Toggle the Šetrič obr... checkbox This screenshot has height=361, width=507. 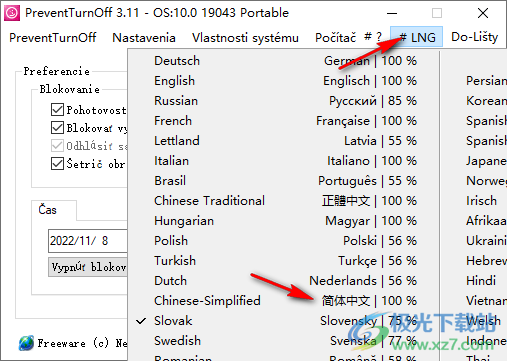[x=57, y=164]
